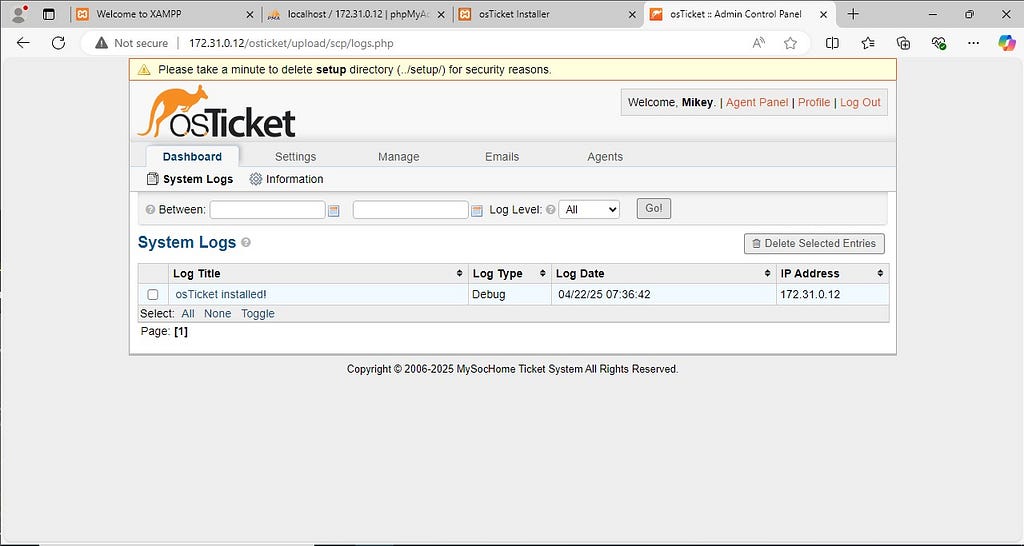The width and height of the screenshot is (1024, 546).
Task: Open the Profile link
Action: [814, 103]
